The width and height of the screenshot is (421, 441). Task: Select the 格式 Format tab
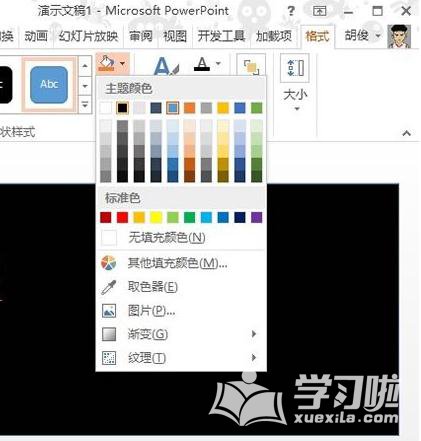click(317, 36)
